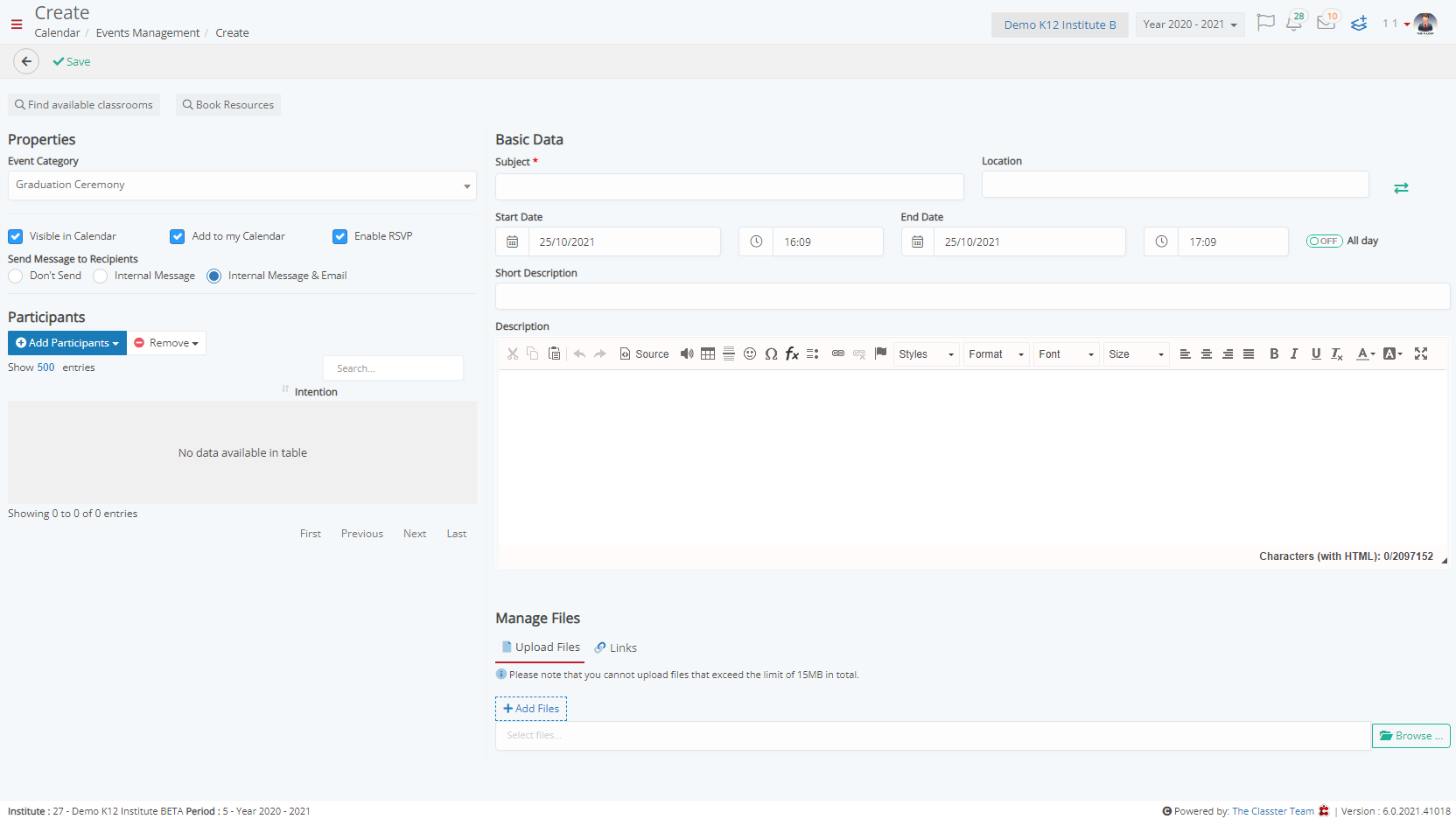Image resolution: width=1456 pixels, height=819 pixels.
Task: Click the Browse button
Action: 1410,736
